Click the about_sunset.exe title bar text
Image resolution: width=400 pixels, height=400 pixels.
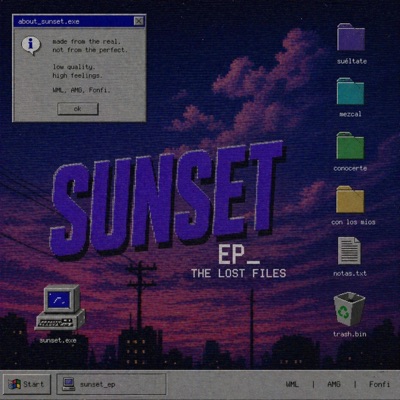click(49, 22)
